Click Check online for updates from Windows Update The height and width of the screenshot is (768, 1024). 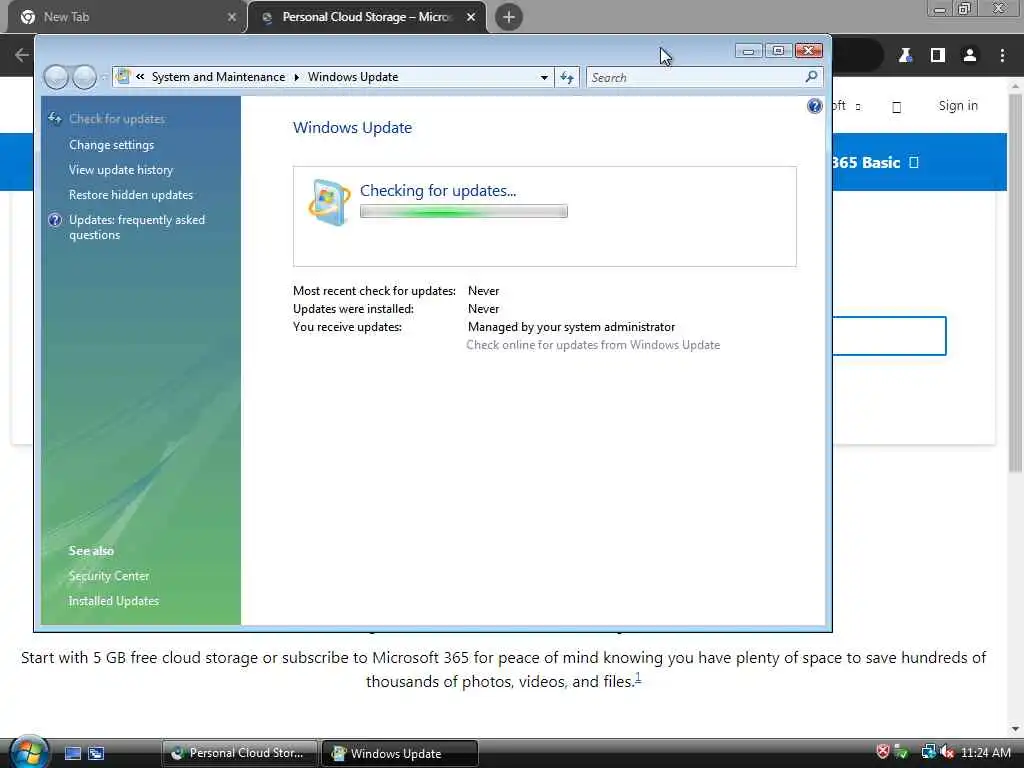click(593, 345)
